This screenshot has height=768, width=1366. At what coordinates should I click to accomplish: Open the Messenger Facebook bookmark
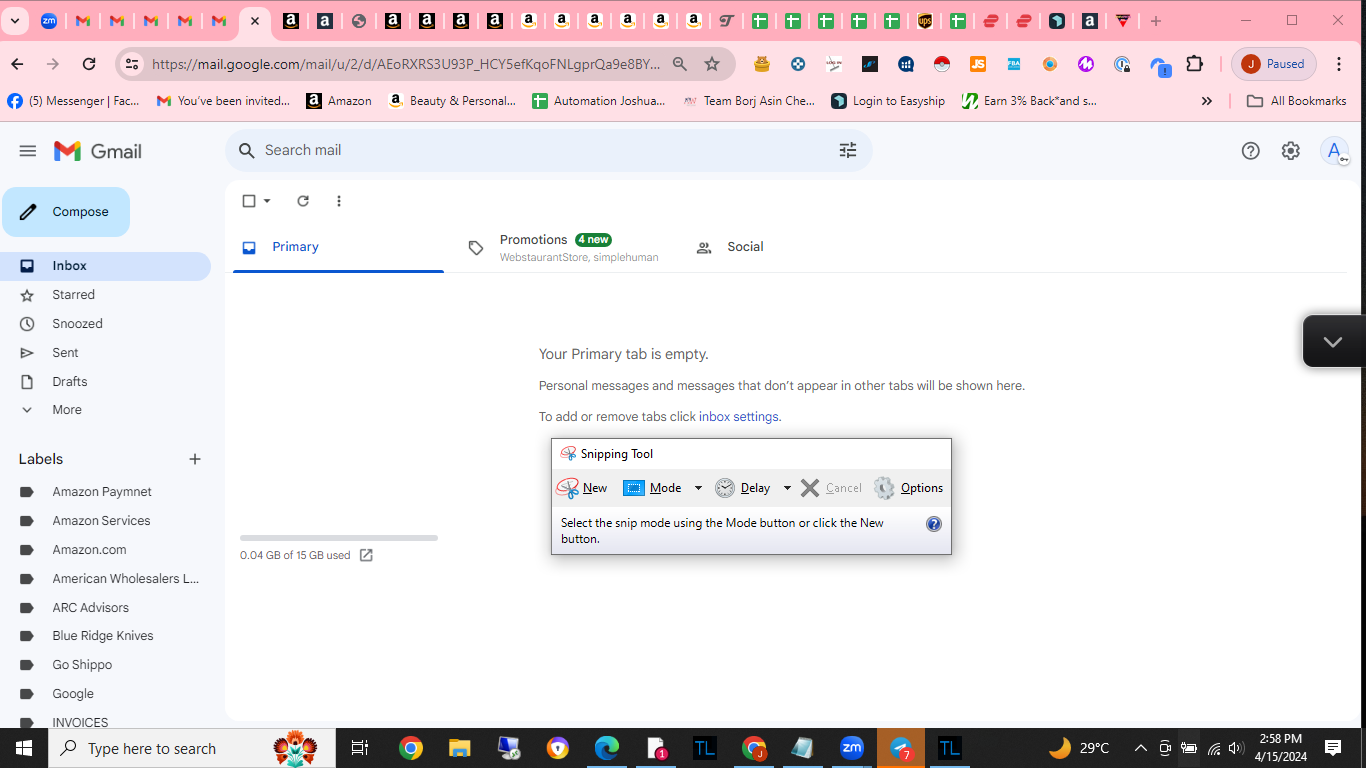pyautogui.click(x=74, y=101)
